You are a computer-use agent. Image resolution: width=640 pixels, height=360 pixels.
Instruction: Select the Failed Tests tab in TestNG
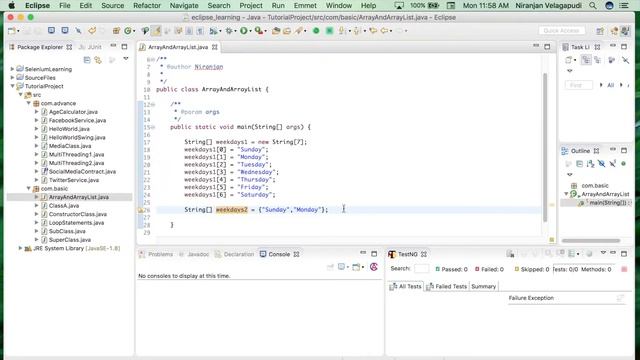(x=447, y=287)
